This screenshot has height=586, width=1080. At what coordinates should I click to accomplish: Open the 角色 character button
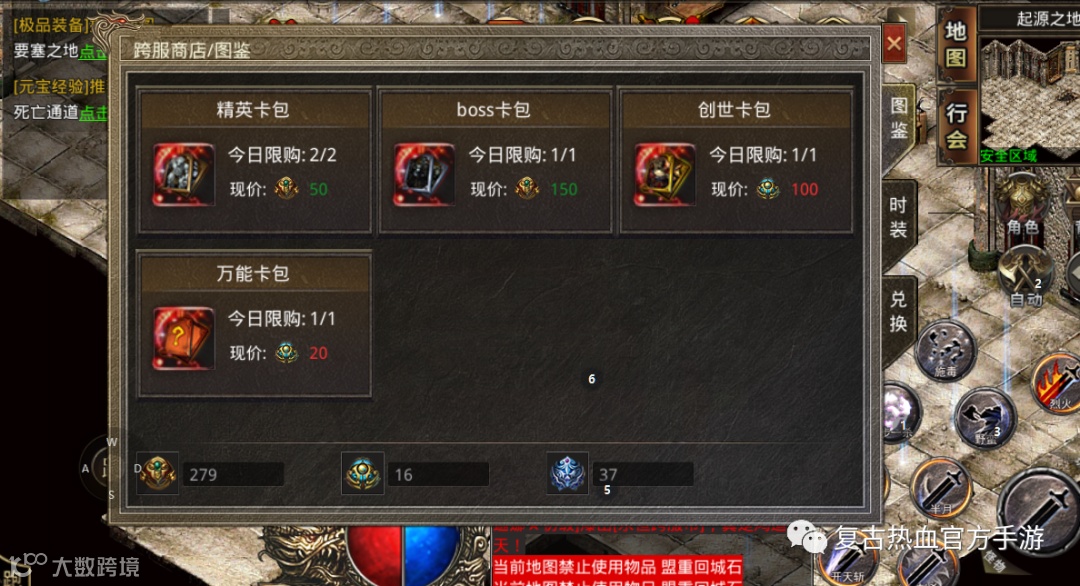1022,207
